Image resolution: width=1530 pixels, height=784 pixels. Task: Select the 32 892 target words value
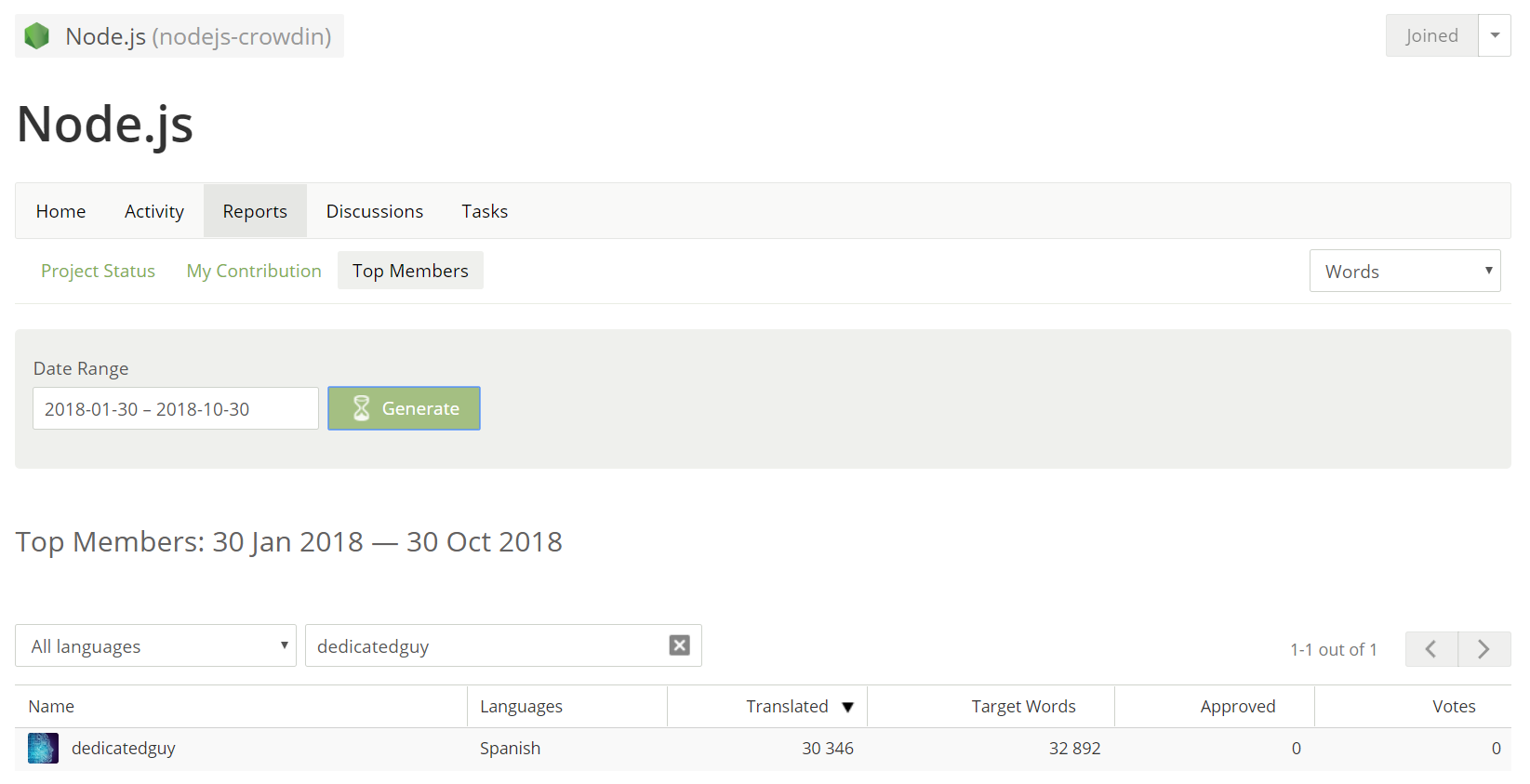(1075, 748)
